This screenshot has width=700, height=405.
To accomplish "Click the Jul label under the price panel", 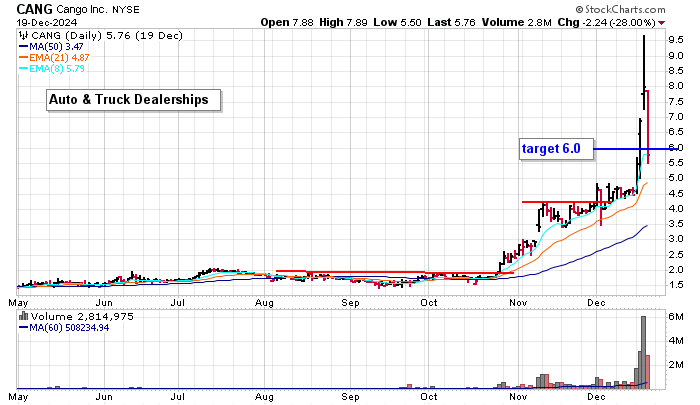I will [x=178, y=303].
